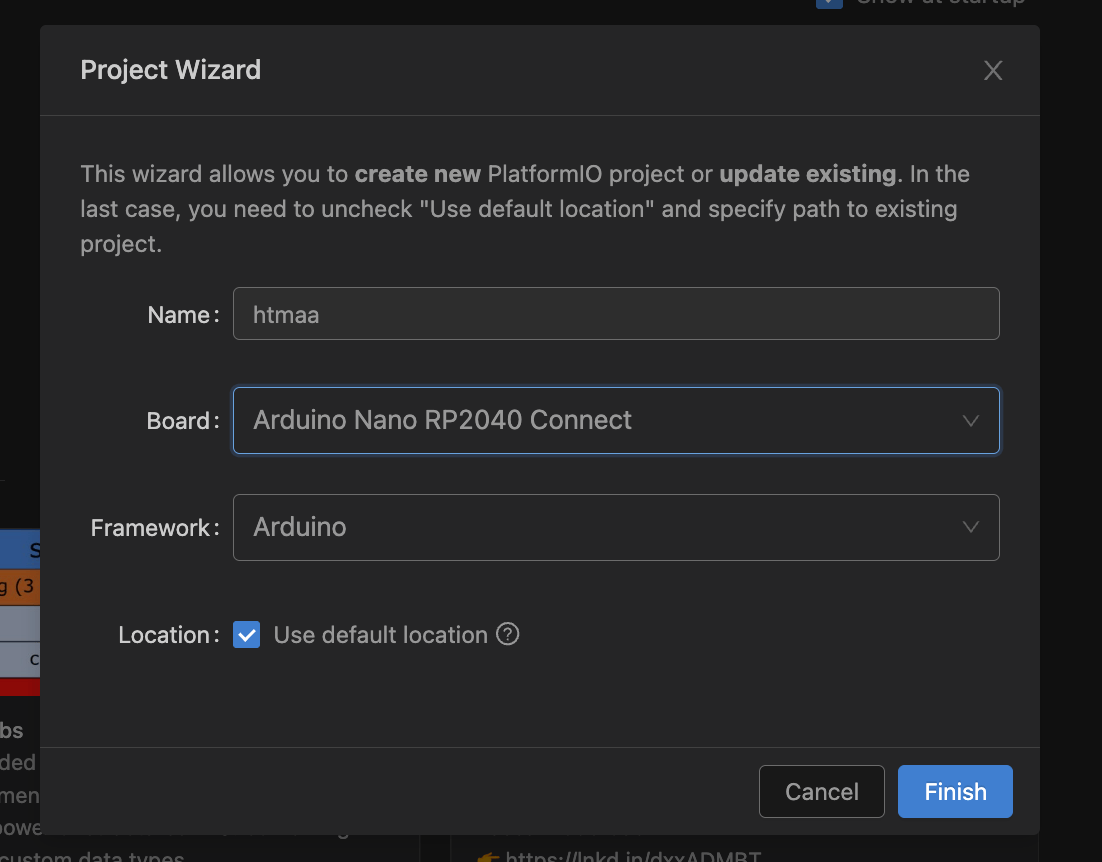Click the 'Name:' field label
Image resolution: width=1102 pixels, height=862 pixels.
182,315
